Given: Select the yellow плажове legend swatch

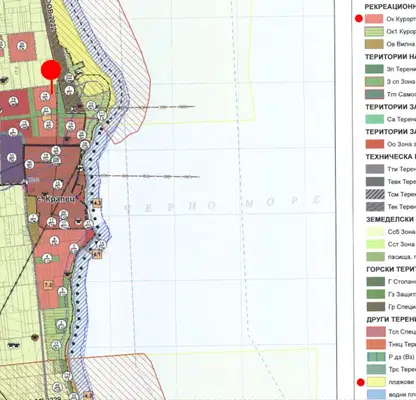Looking at the screenshot, I should pyautogui.click(x=376, y=382).
